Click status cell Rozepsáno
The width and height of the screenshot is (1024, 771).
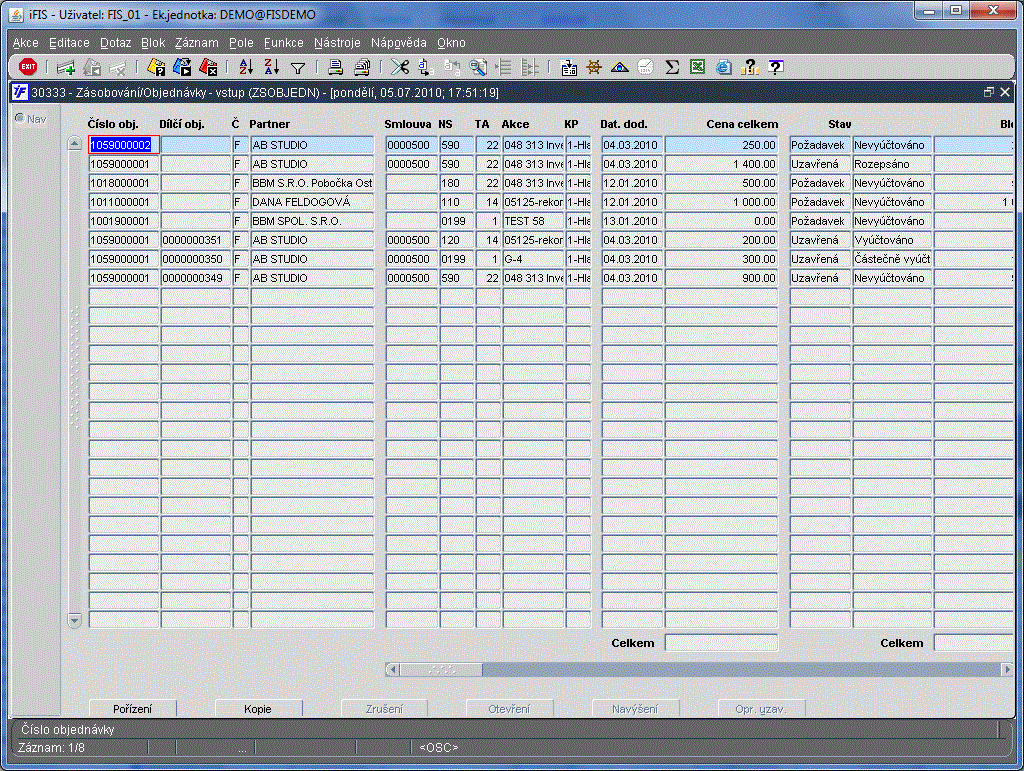pos(892,165)
